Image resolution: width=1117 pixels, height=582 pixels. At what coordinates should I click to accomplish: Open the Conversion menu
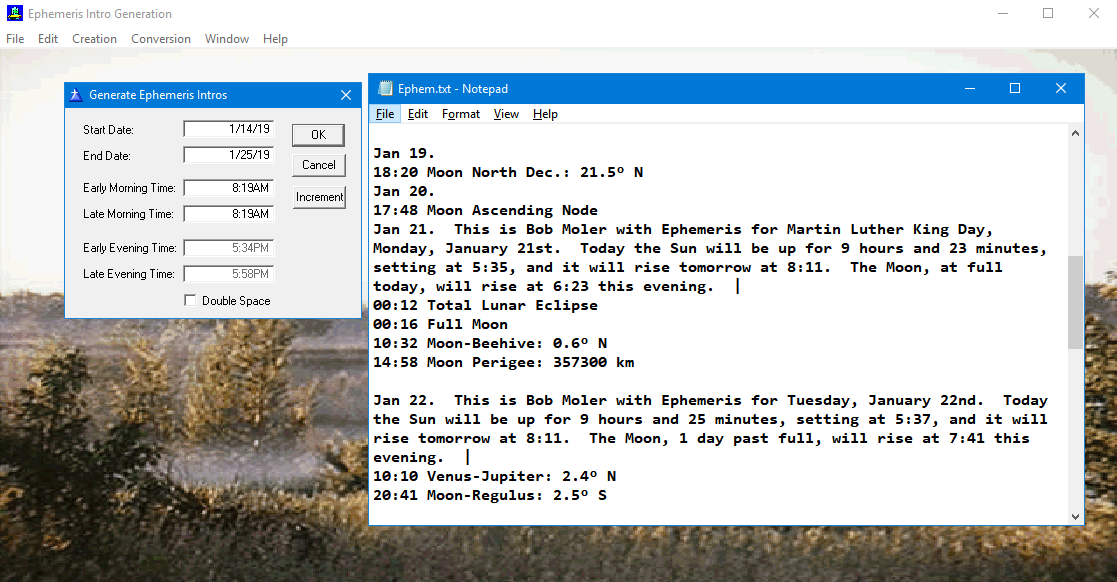point(161,39)
